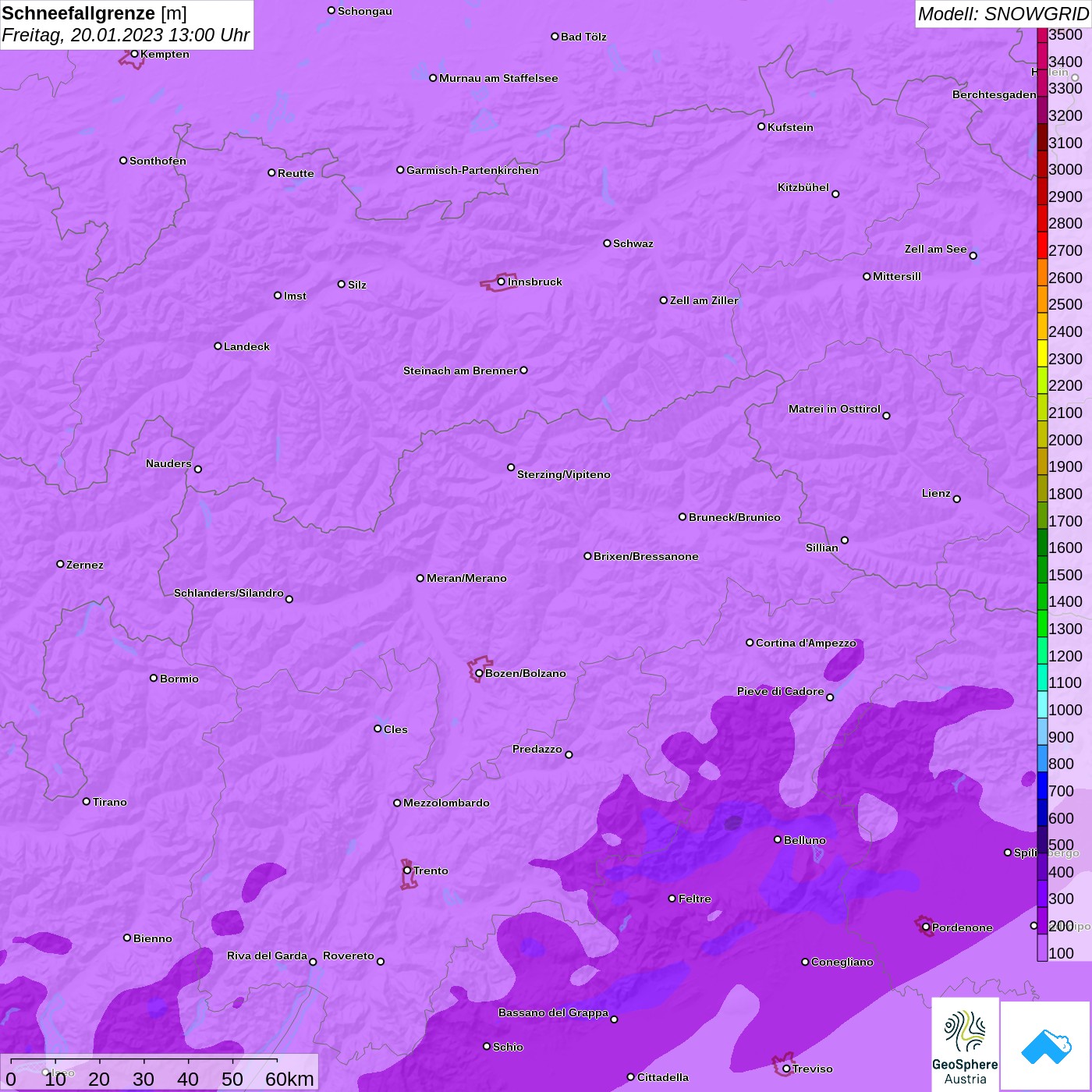Viewport: 1092px width, 1092px height.
Task: Click the 'Landeck' label
Action: 246,346
